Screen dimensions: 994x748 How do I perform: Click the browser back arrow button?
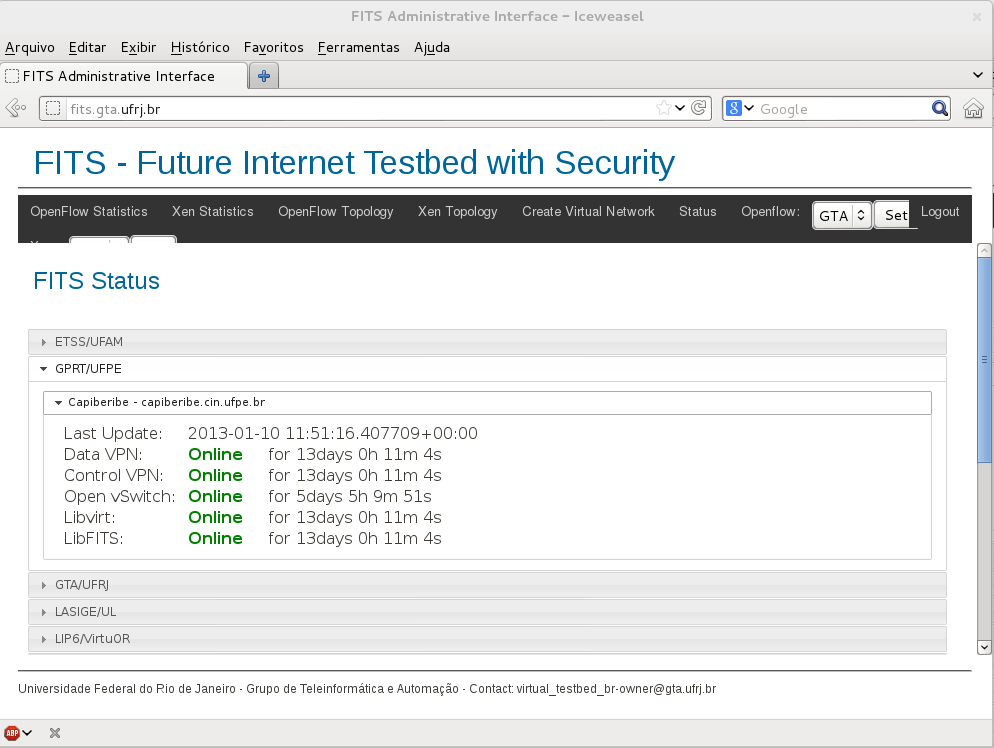tap(14, 109)
